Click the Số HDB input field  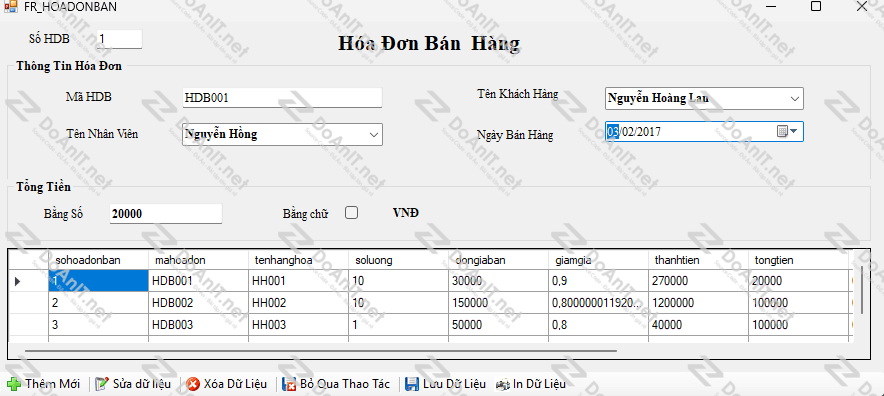[x=120, y=39]
